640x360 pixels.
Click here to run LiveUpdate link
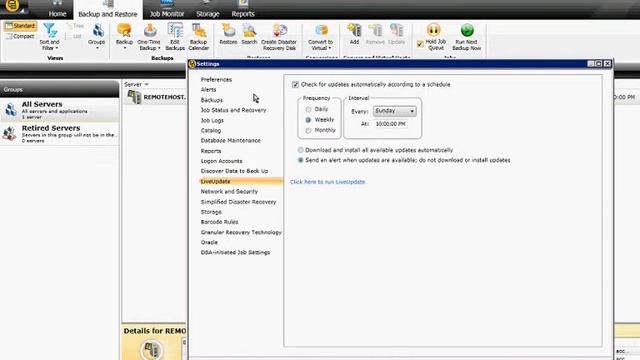point(327,182)
